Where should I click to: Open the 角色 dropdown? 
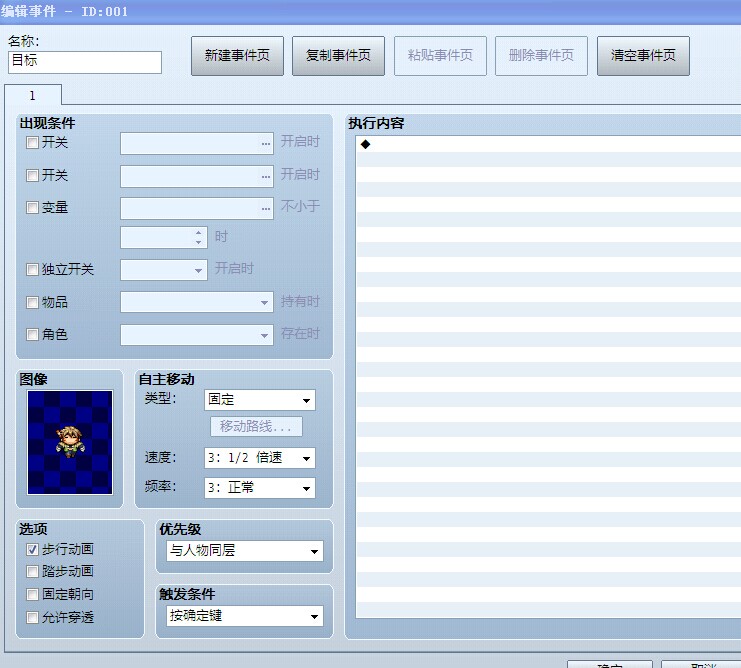click(x=197, y=335)
